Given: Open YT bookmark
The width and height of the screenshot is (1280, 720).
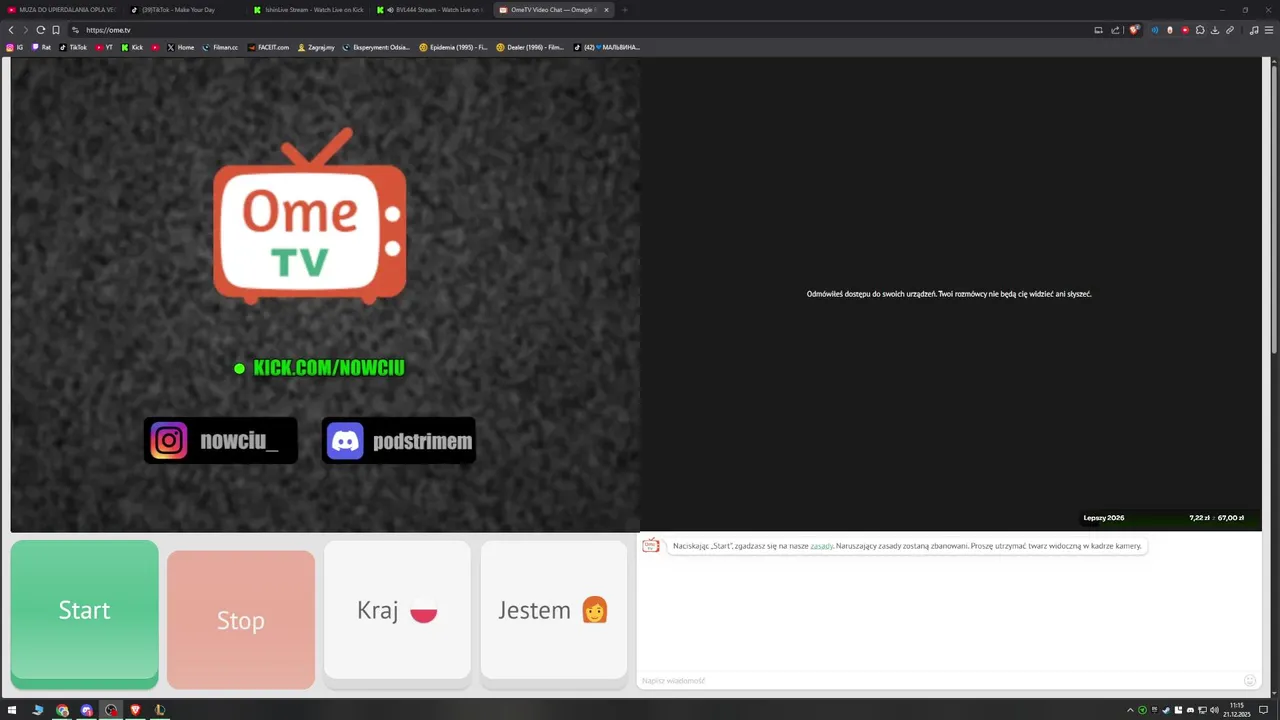Looking at the screenshot, I should (104, 47).
